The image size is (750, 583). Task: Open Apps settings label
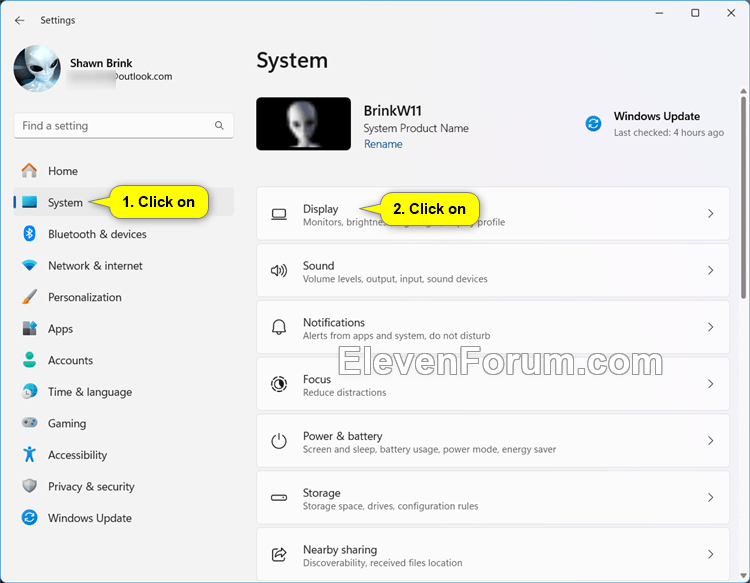(60, 329)
